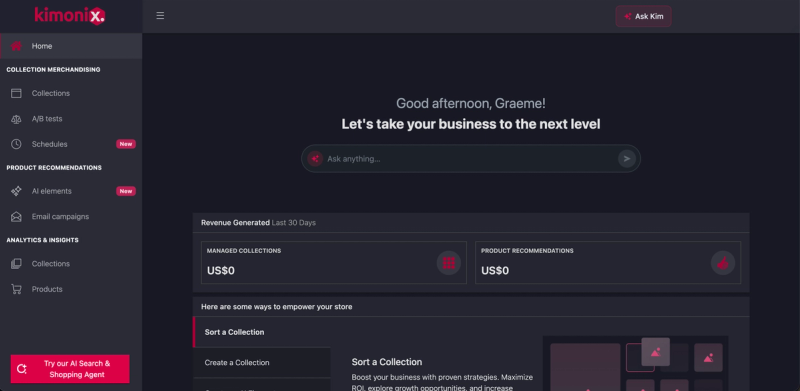Viewport: 800px width, 391px height.
Task: Open Collections under Analytics & Insights
Action: (71, 264)
